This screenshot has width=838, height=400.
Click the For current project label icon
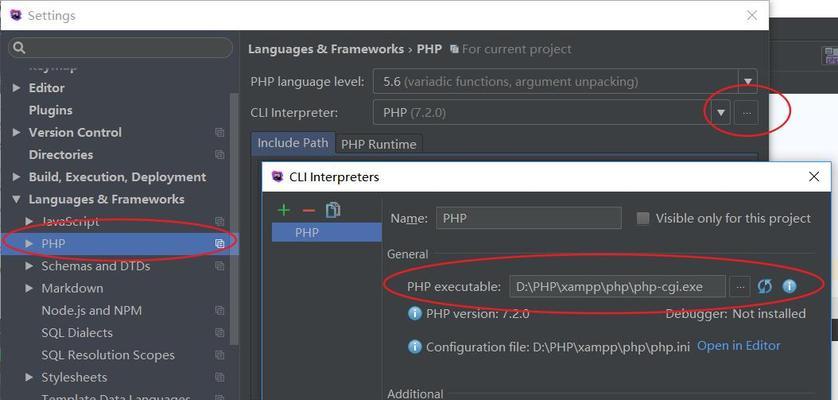(454, 49)
